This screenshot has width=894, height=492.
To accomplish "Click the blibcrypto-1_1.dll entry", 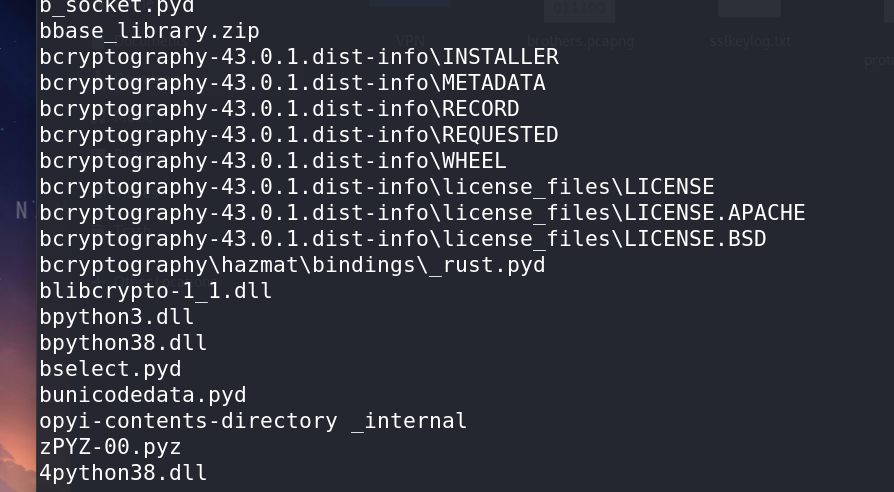I will click(156, 291).
